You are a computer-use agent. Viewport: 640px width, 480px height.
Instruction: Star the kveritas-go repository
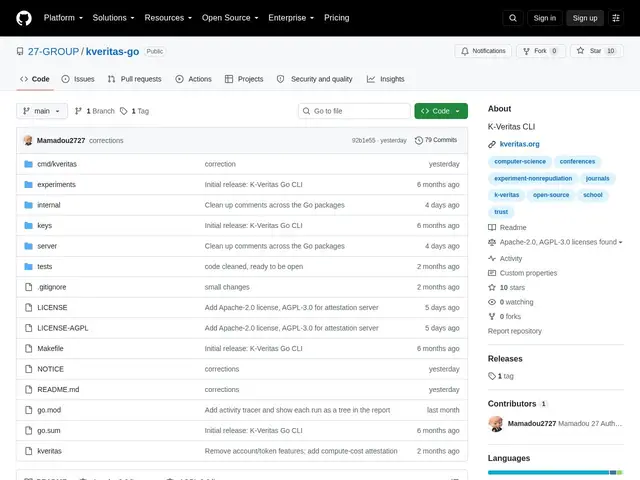tap(596, 51)
